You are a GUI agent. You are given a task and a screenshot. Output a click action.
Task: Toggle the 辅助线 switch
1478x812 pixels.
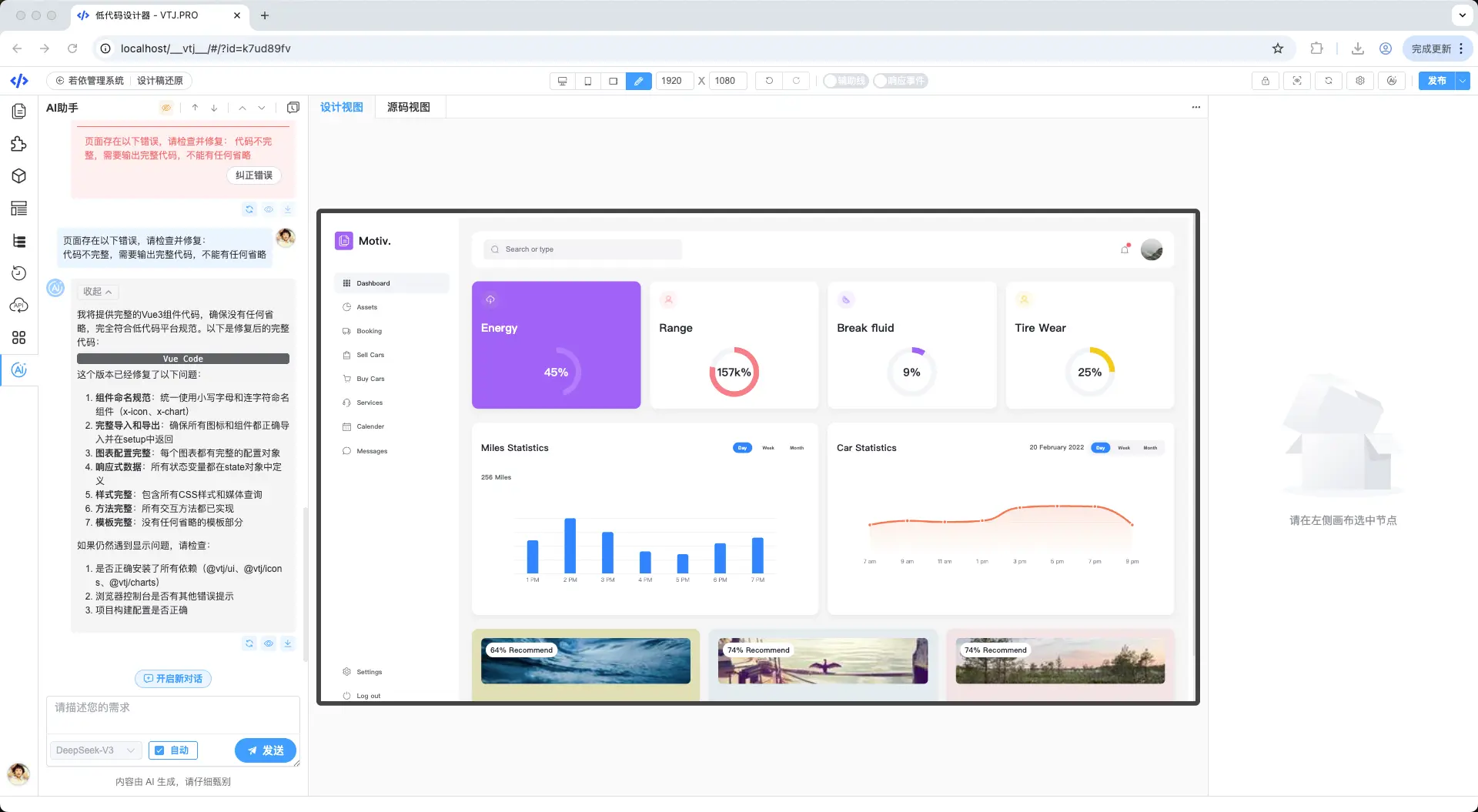pos(845,81)
